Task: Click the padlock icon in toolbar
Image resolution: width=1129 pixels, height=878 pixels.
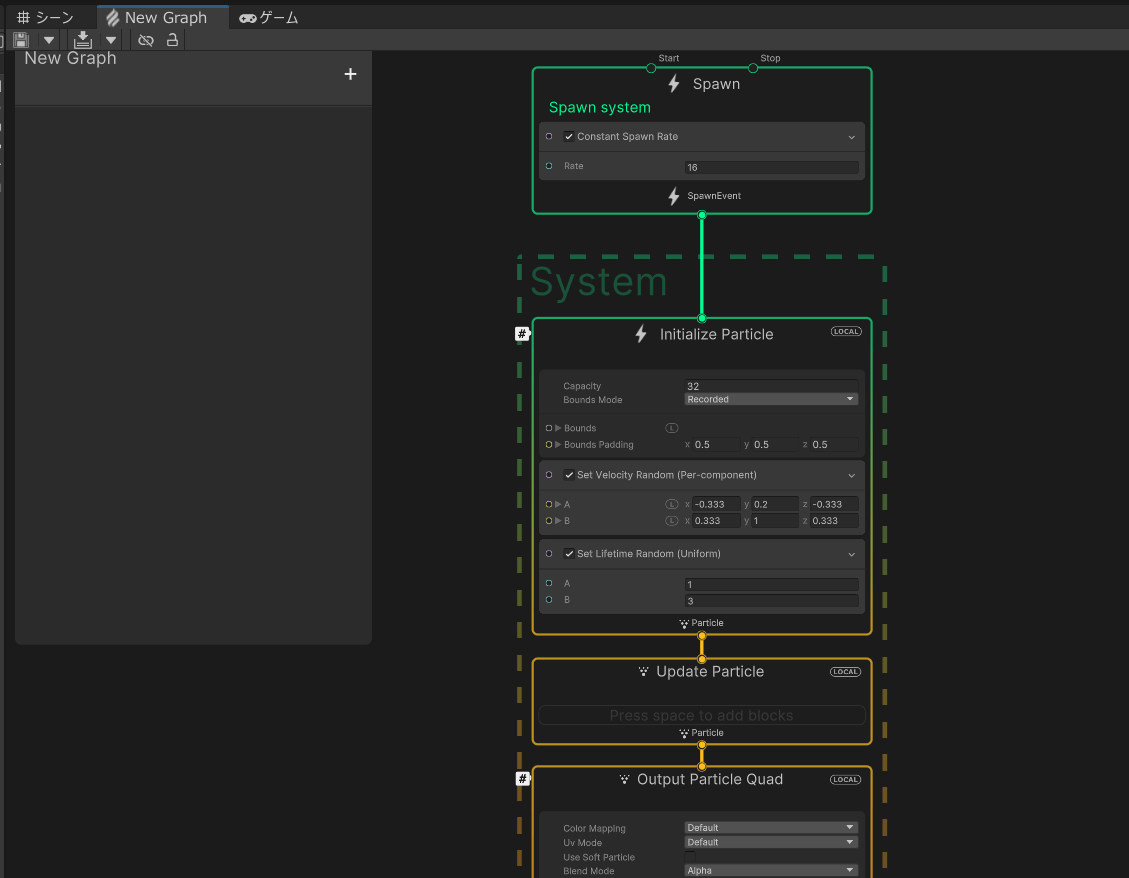Action: (172, 40)
